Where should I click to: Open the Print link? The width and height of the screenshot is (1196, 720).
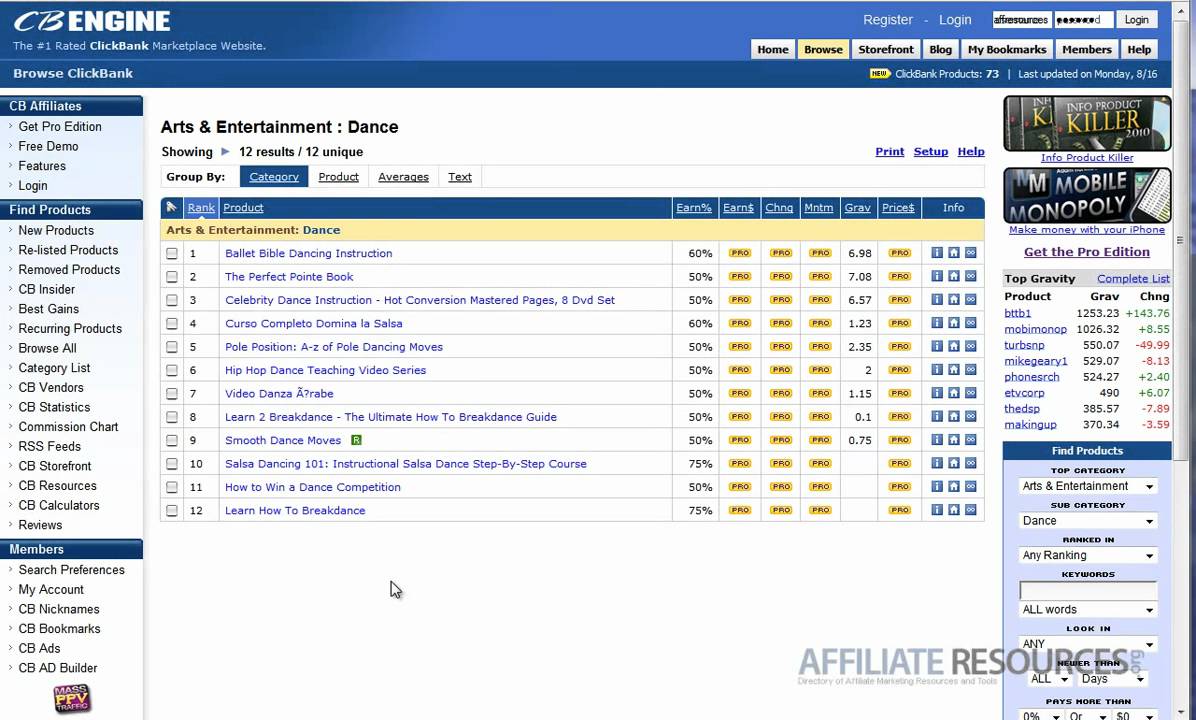coord(889,152)
